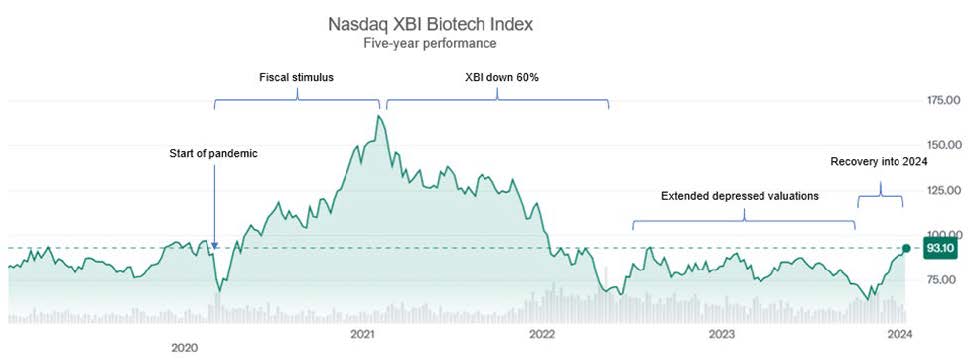This screenshot has width=968, height=360.
Task: Select the XBI down 60% annotation label
Action: pos(498,78)
